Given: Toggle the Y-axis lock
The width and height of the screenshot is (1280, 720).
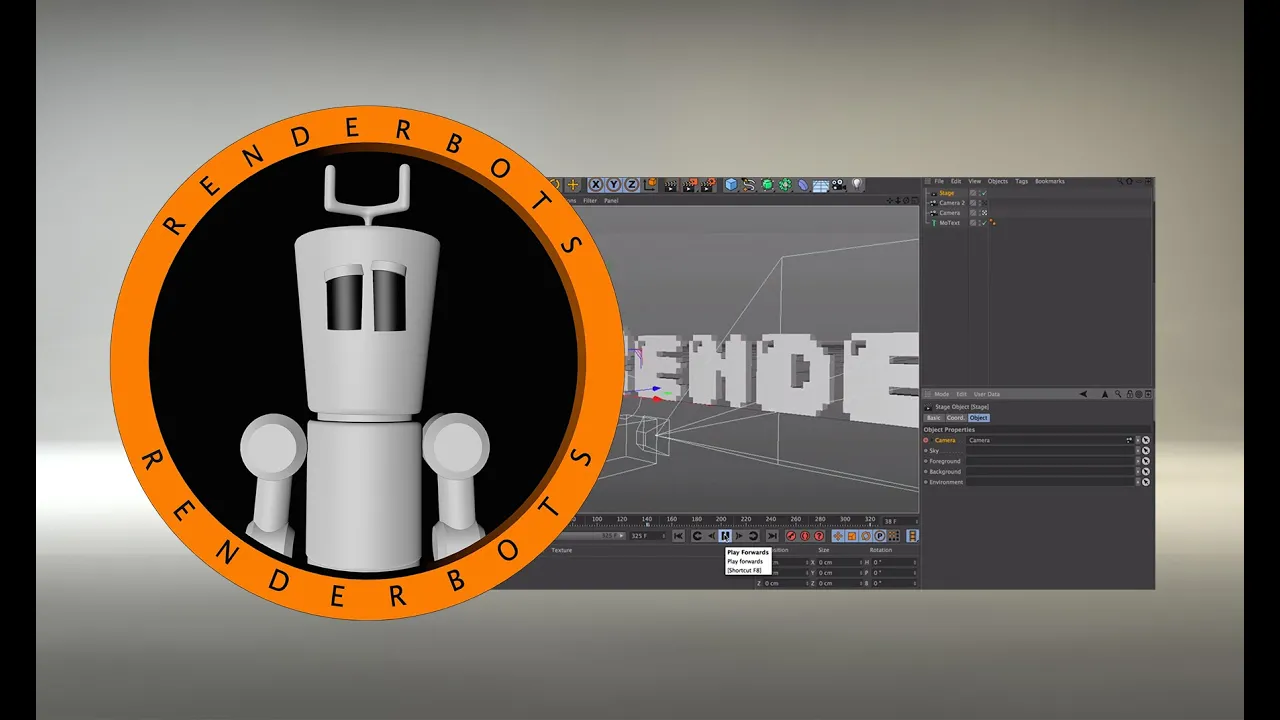Looking at the screenshot, I should click(614, 184).
